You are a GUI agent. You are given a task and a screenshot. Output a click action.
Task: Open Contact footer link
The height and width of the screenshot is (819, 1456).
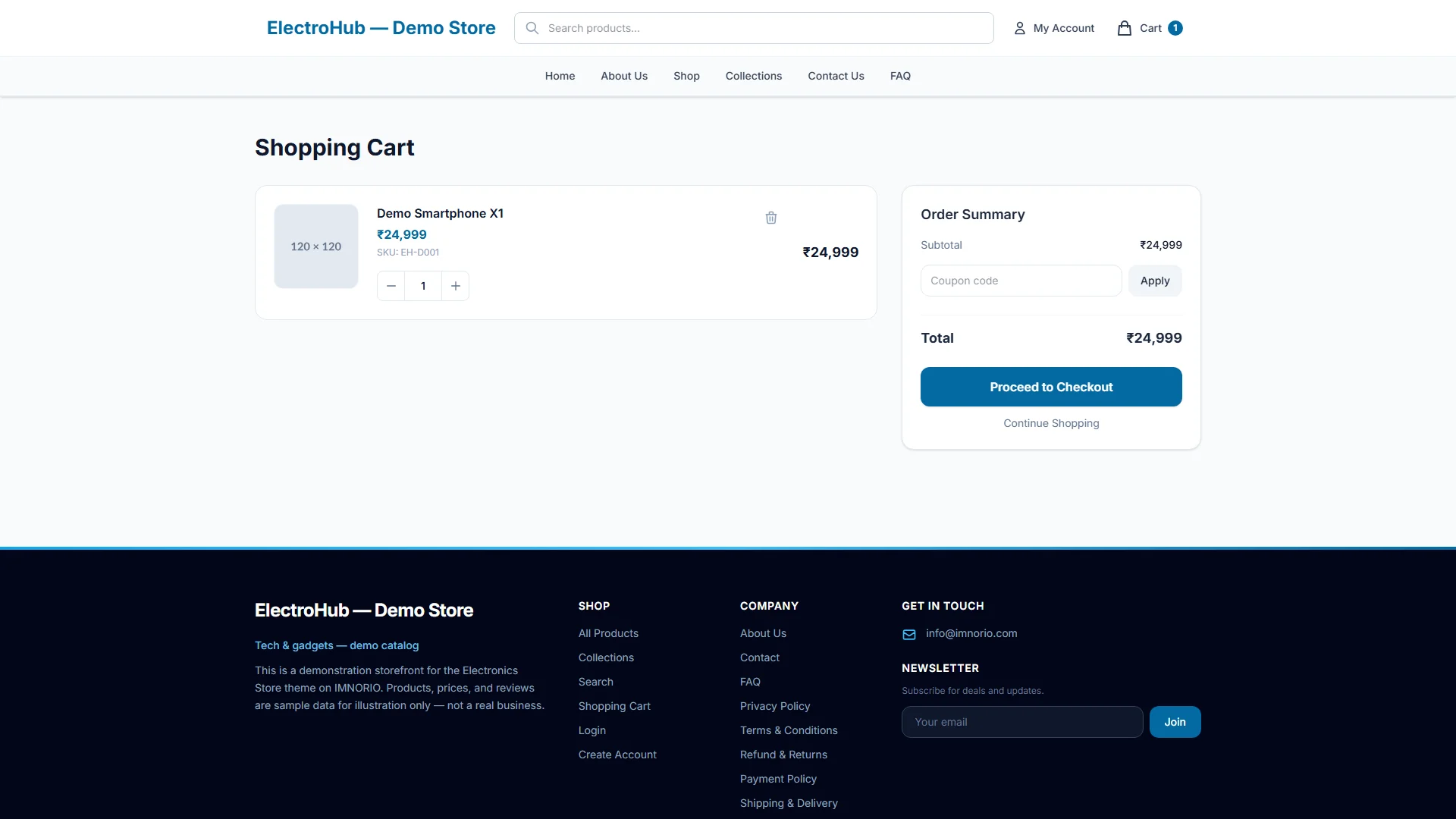[759, 657]
